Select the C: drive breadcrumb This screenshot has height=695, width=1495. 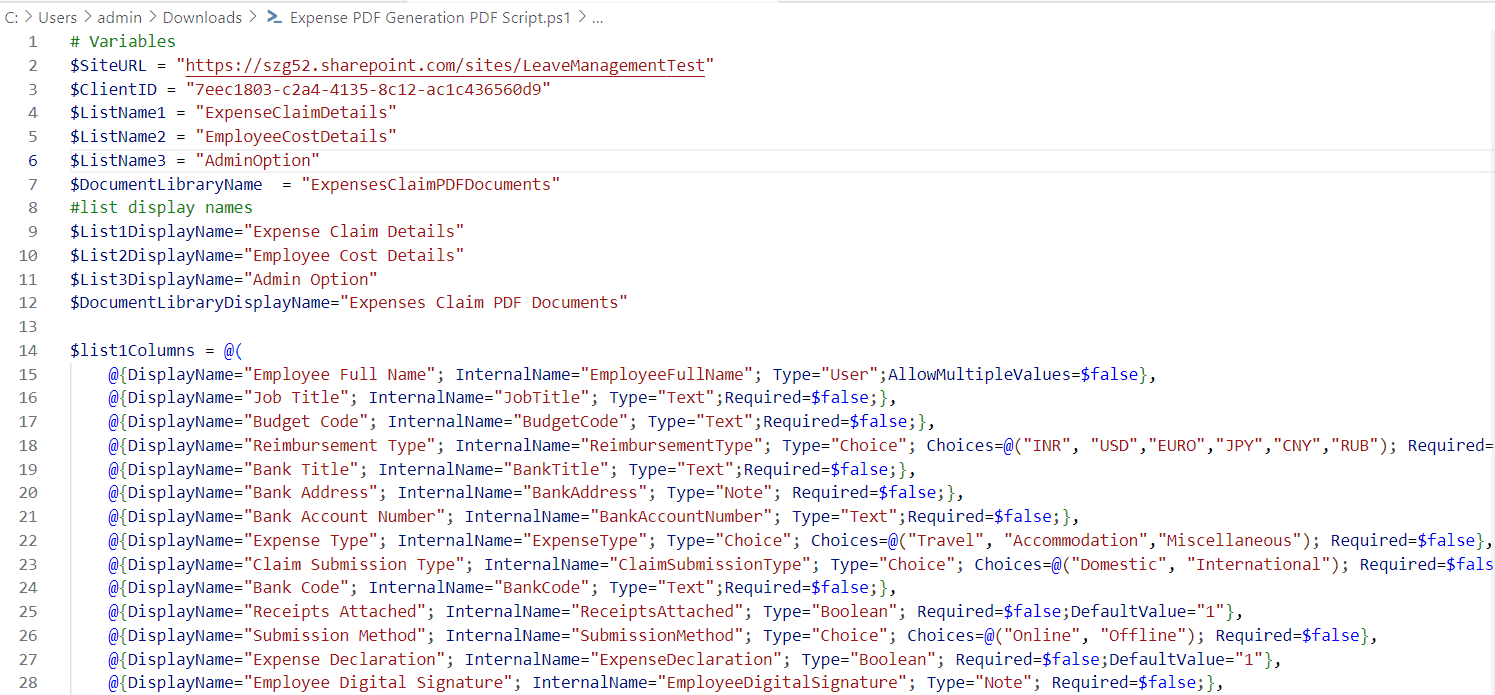tap(12, 17)
